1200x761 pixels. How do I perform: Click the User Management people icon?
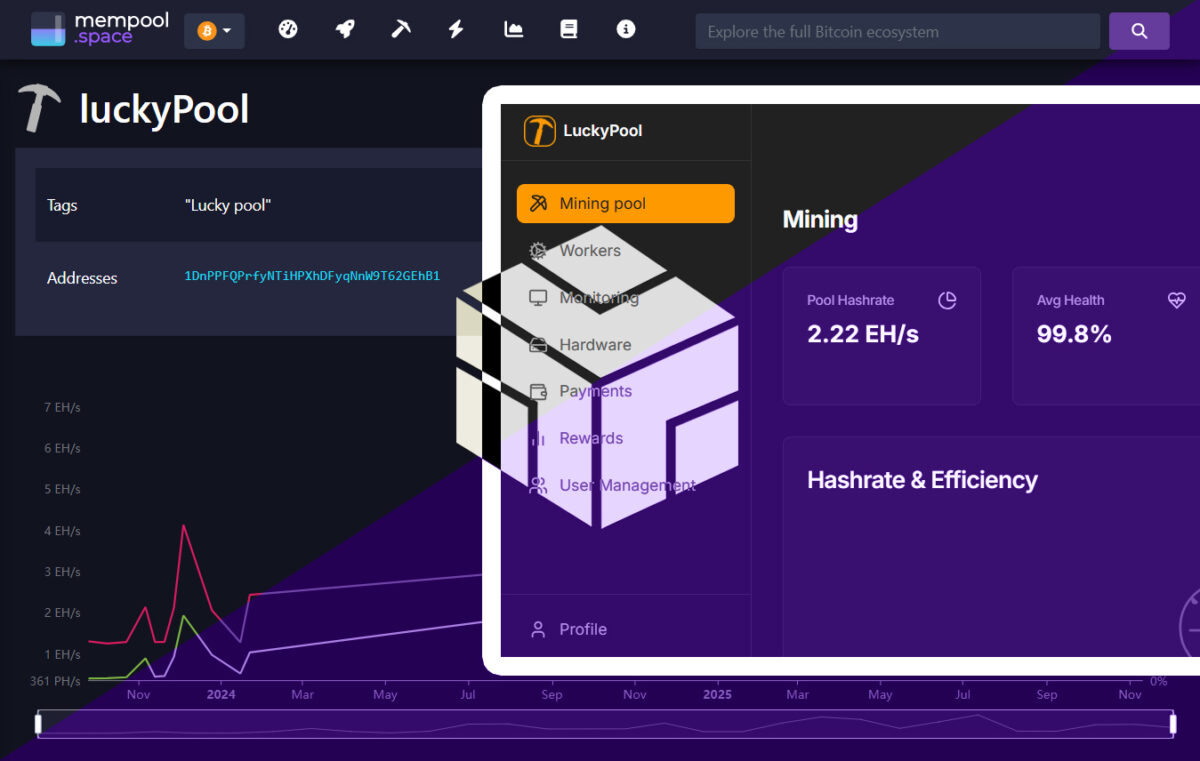[x=538, y=486]
